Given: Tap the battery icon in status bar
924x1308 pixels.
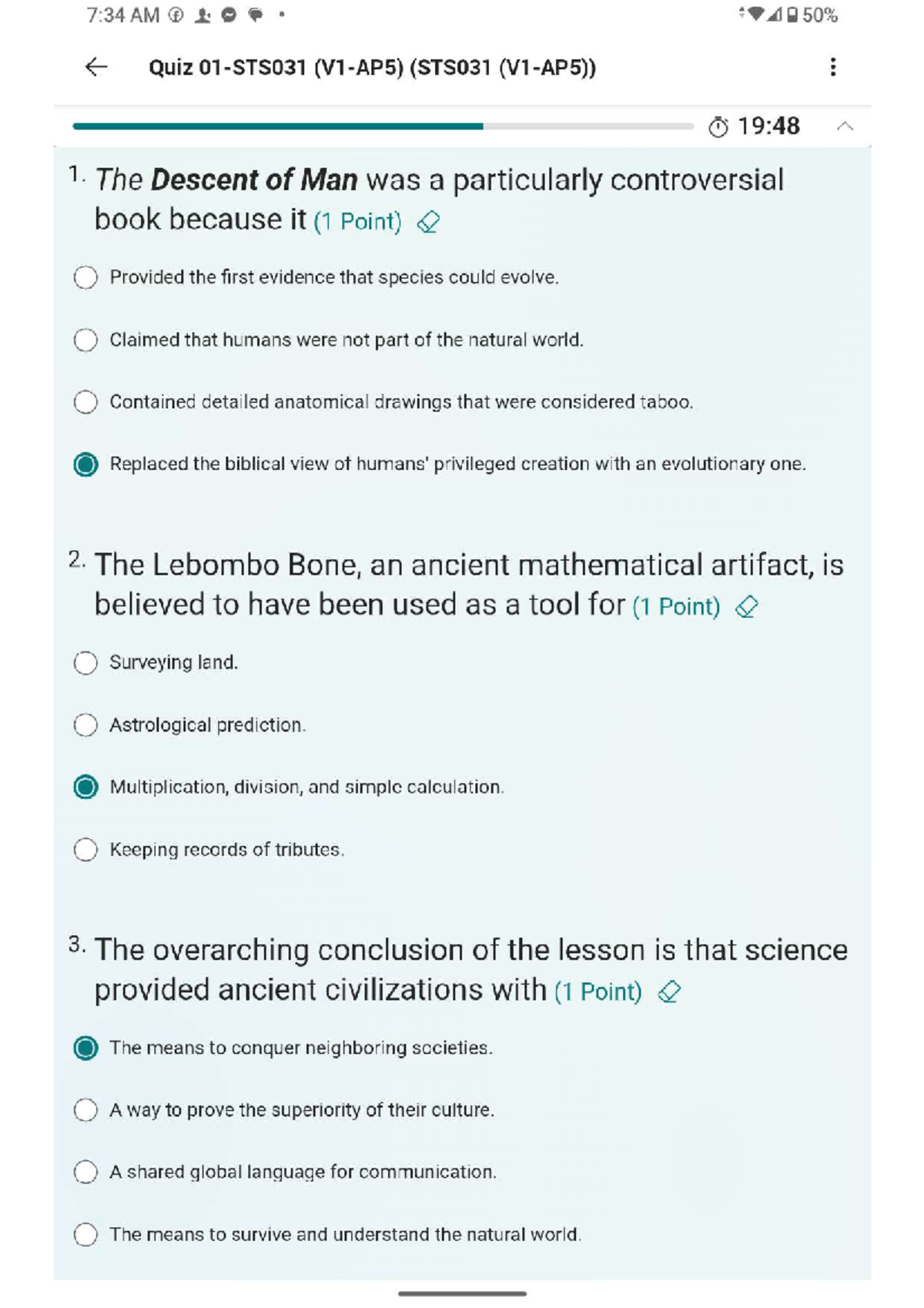Looking at the screenshot, I should coord(792,15).
